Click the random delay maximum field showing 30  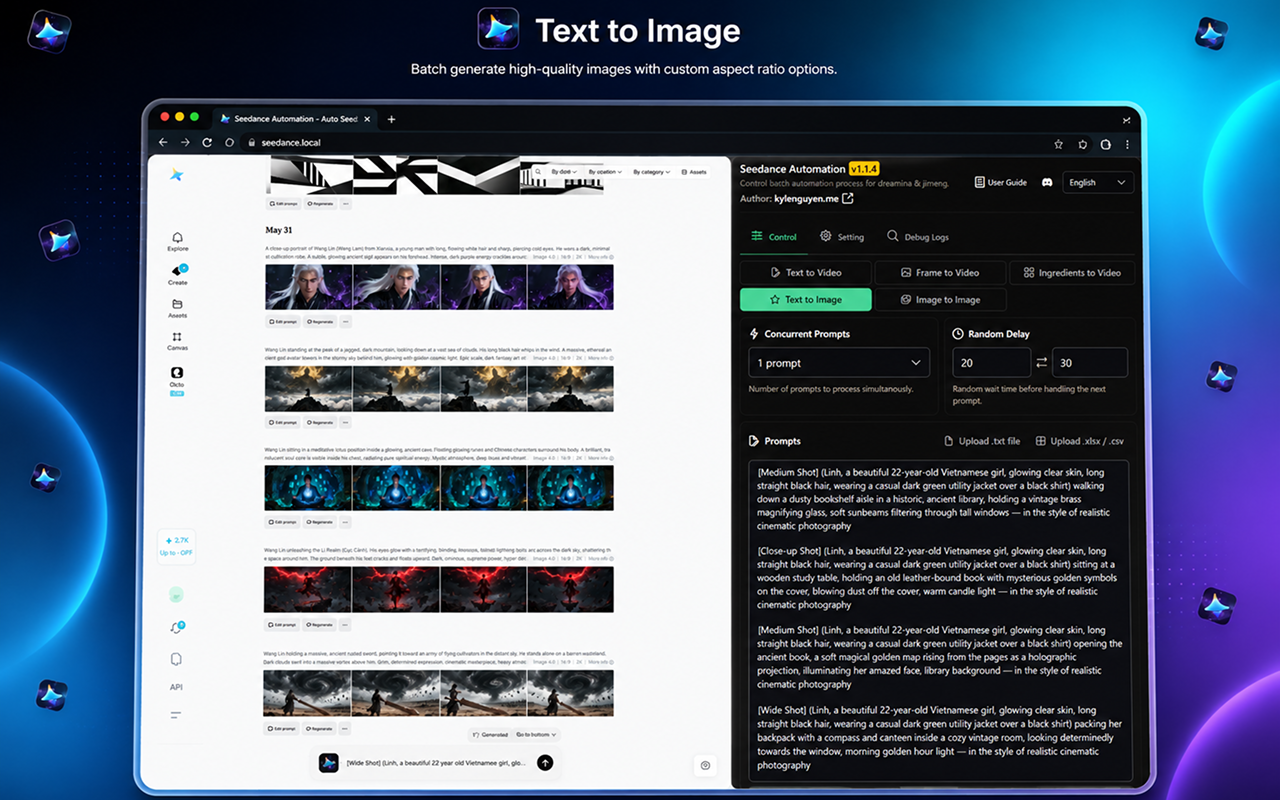pos(1089,363)
